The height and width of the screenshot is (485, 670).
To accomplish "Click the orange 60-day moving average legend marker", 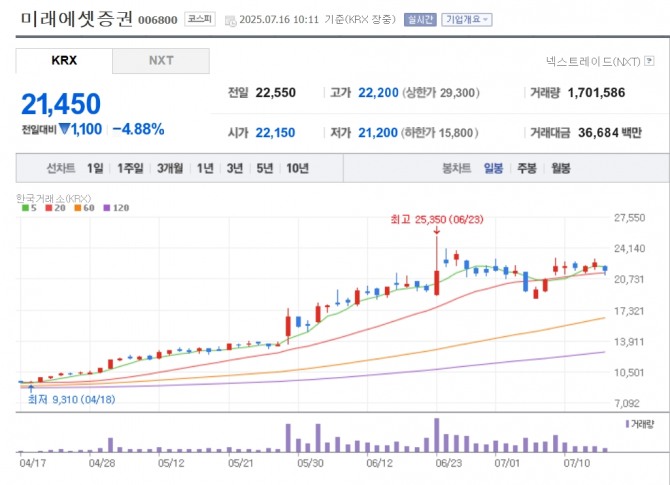I will tap(79, 208).
